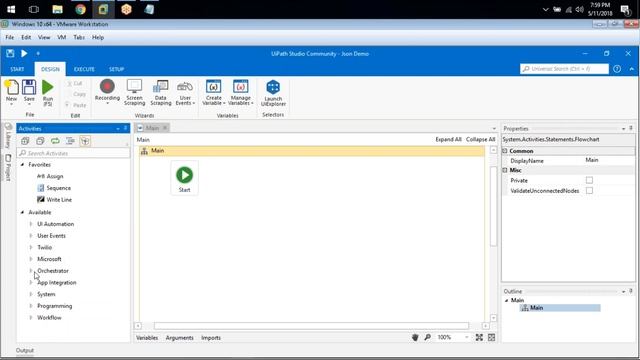The height and width of the screenshot is (360, 640).
Task: Click collapse all icon in Activities toolbar
Action: click(40, 141)
